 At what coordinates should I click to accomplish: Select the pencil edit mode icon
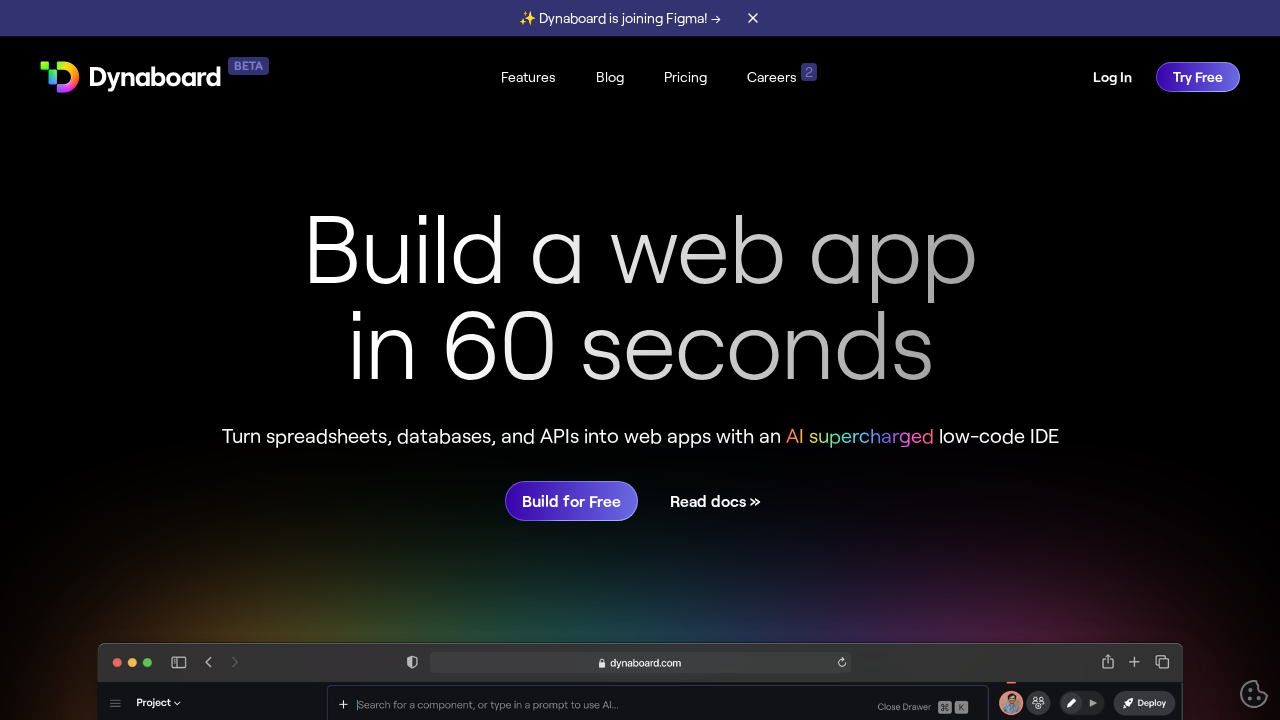[x=1070, y=702]
